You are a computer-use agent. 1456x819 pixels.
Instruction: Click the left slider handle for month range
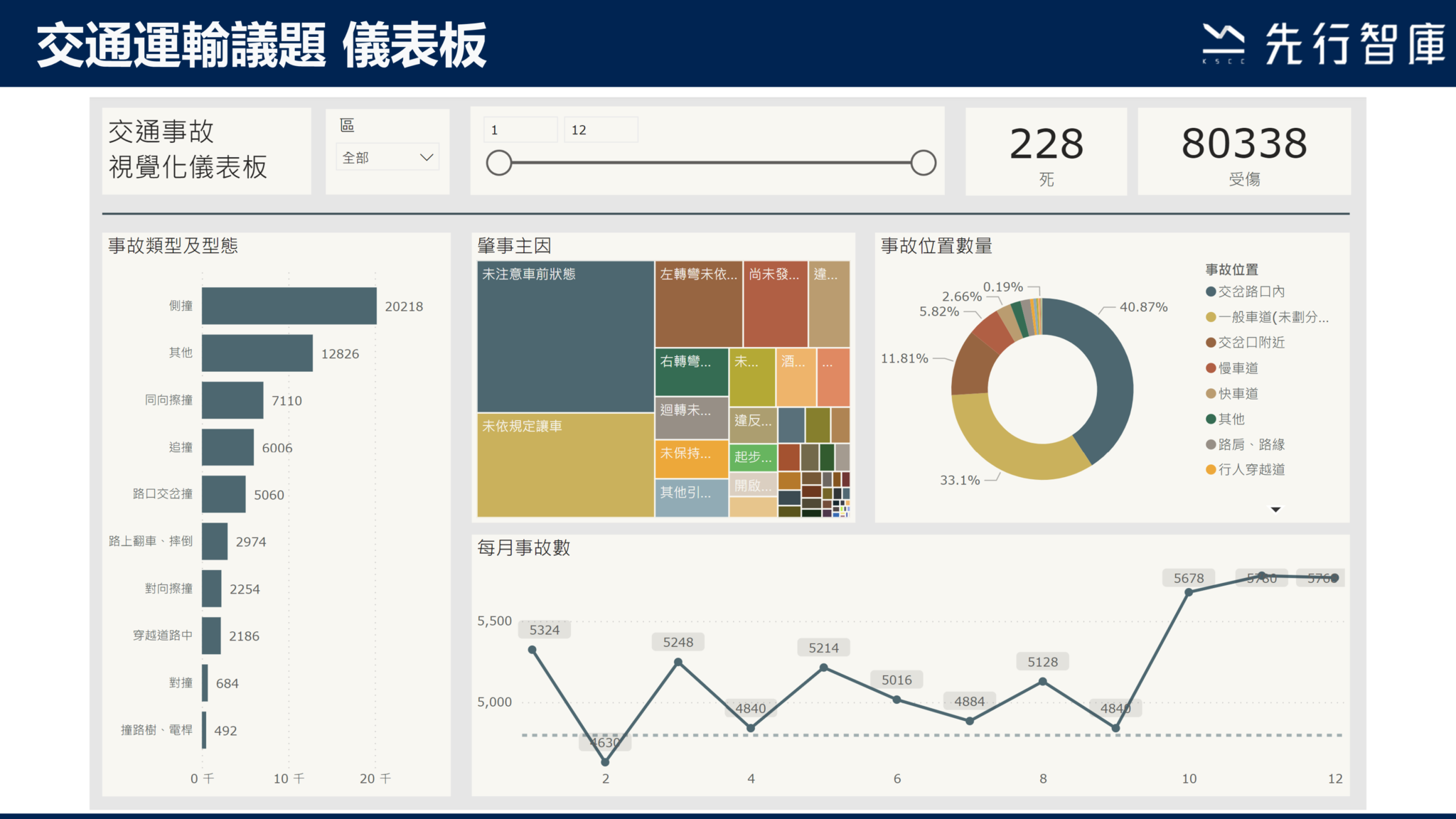coord(499,163)
